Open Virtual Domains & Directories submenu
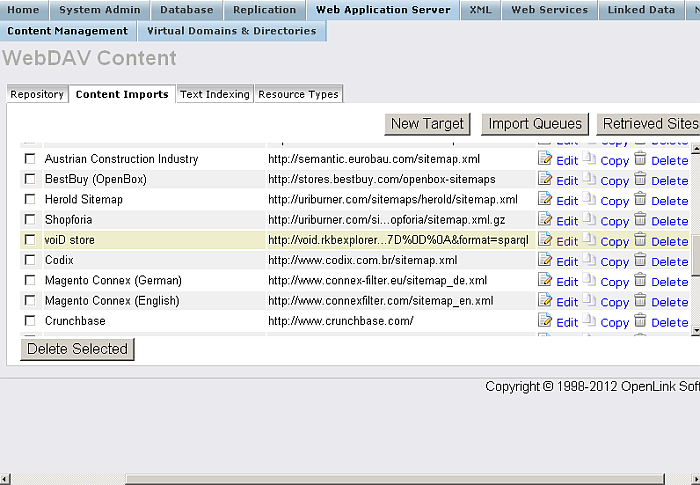The image size is (700, 485). pyautogui.click(x=232, y=31)
